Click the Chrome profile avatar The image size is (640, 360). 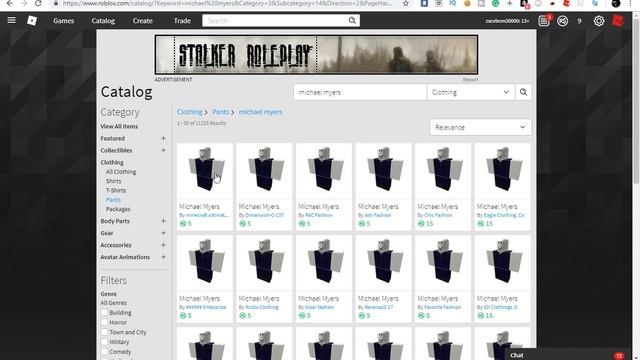coord(616,4)
